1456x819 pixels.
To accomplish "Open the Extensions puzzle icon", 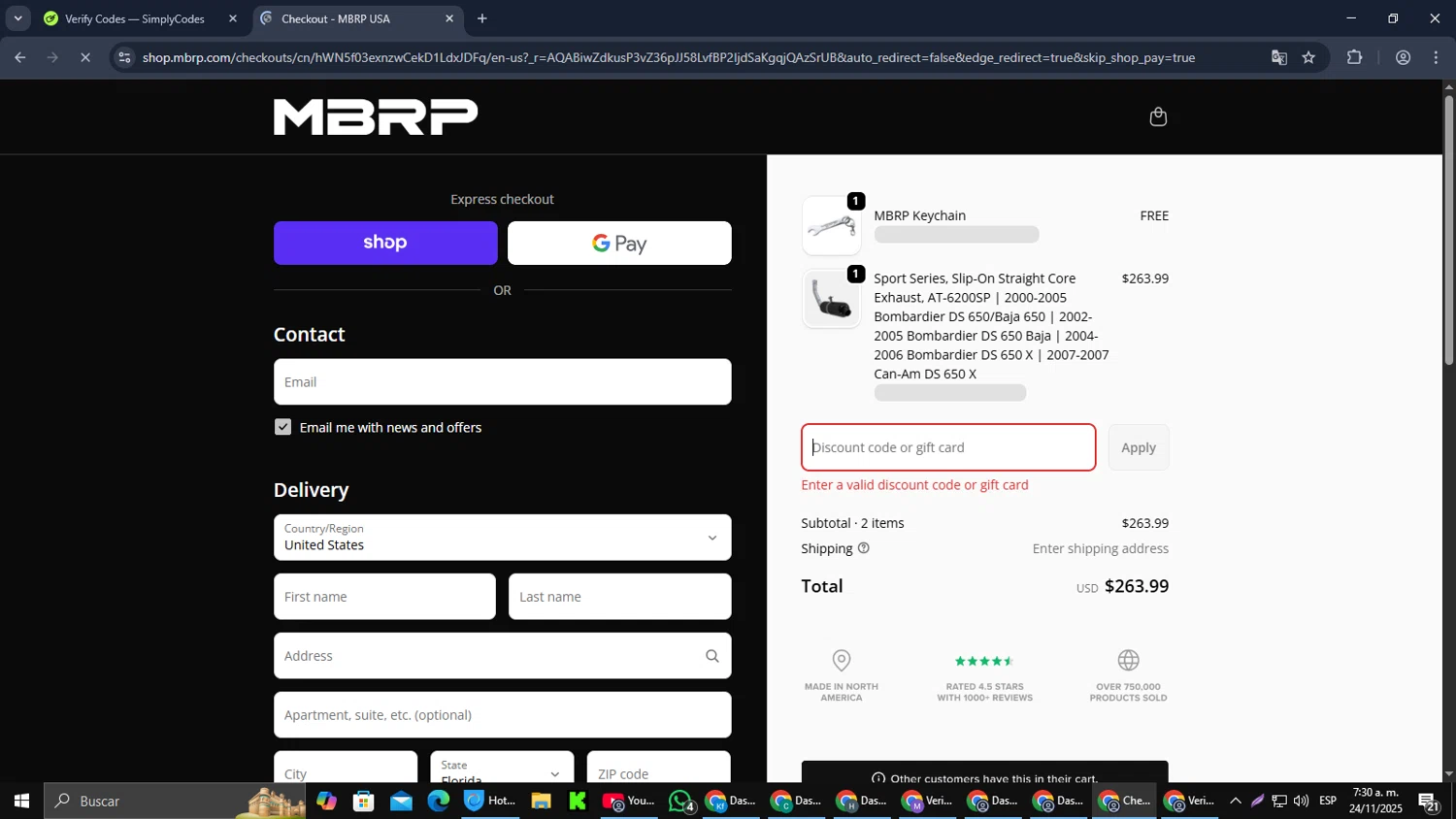I will tap(1354, 58).
